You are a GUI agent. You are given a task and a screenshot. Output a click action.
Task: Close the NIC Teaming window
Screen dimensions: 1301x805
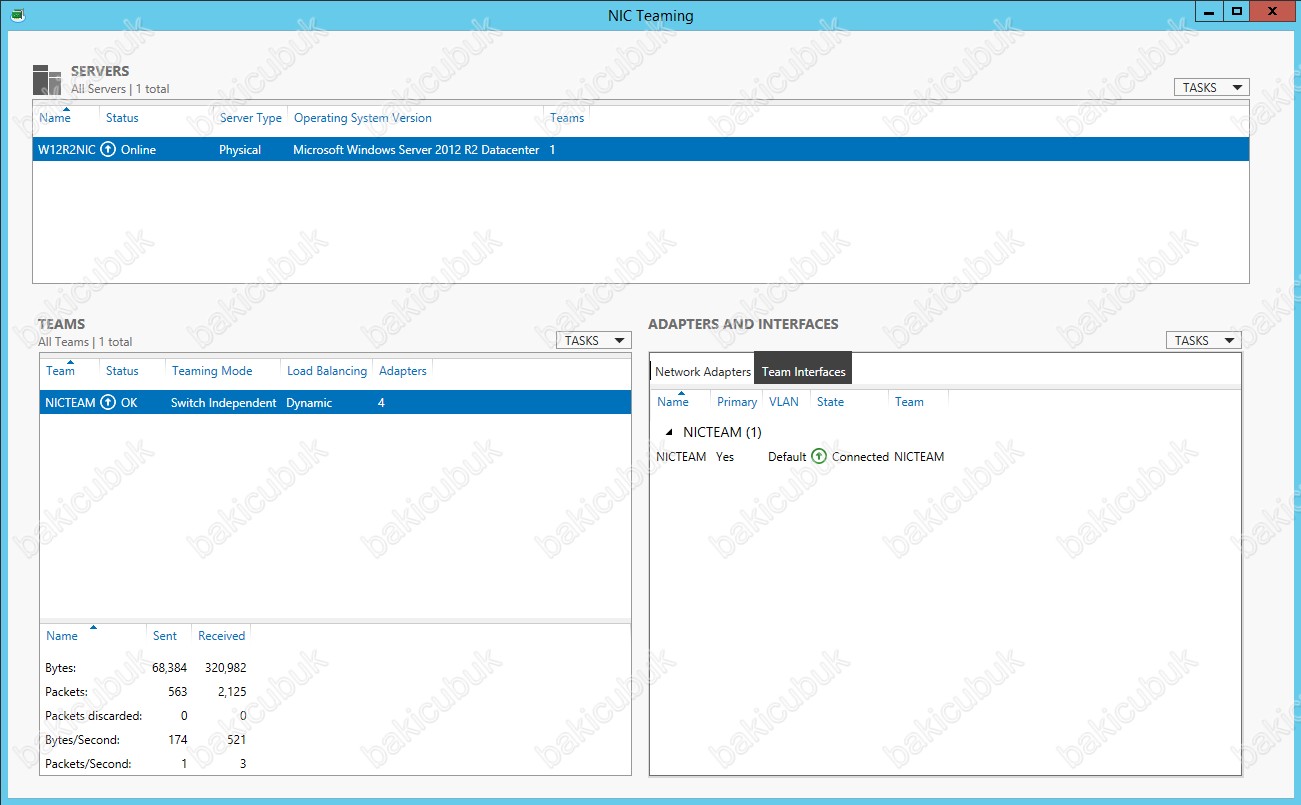click(x=1271, y=11)
